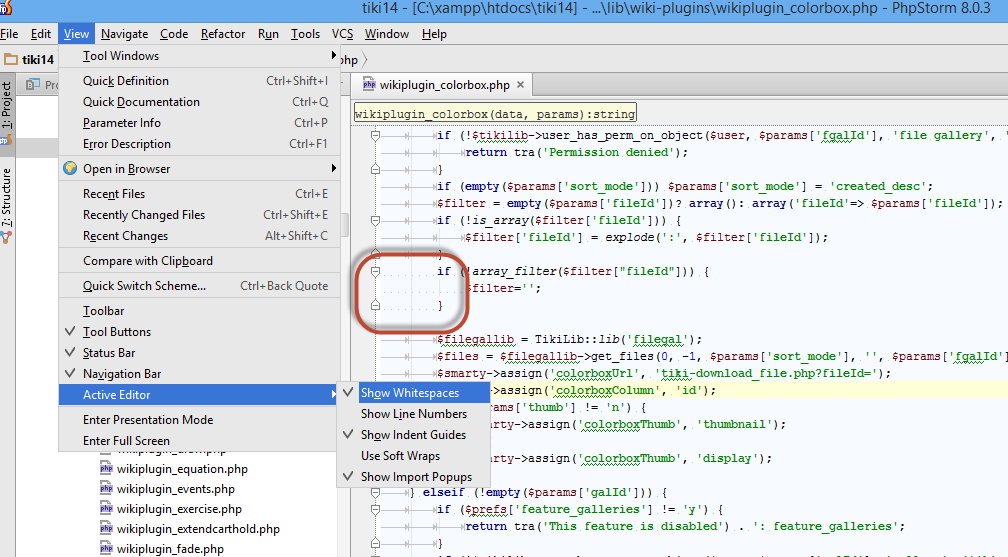The width and height of the screenshot is (1008, 557).
Task: Open the Refactor menu
Action: (222, 34)
